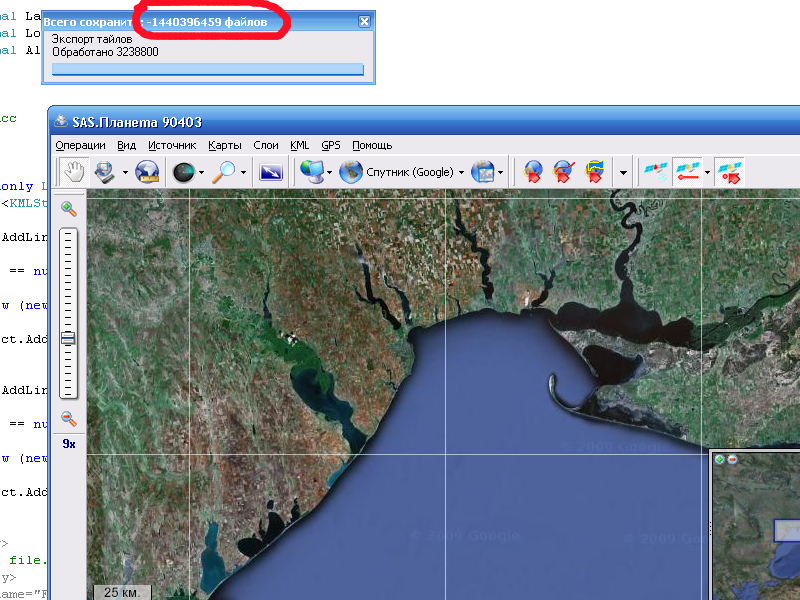Click the green plus on mini-map
The width and height of the screenshot is (800, 600).
(x=719, y=459)
